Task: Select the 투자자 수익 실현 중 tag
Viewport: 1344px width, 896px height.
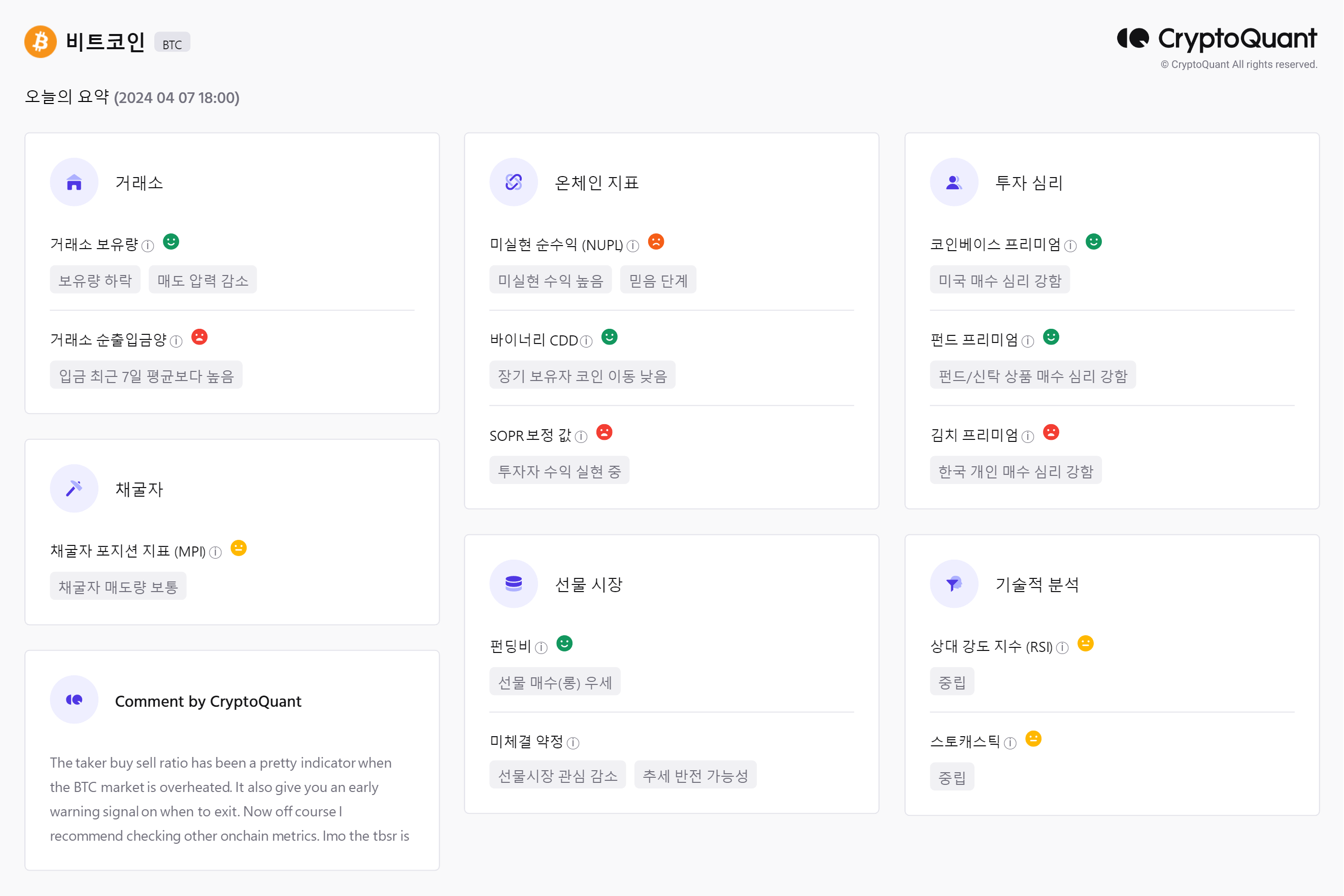Action: (560, 471)
